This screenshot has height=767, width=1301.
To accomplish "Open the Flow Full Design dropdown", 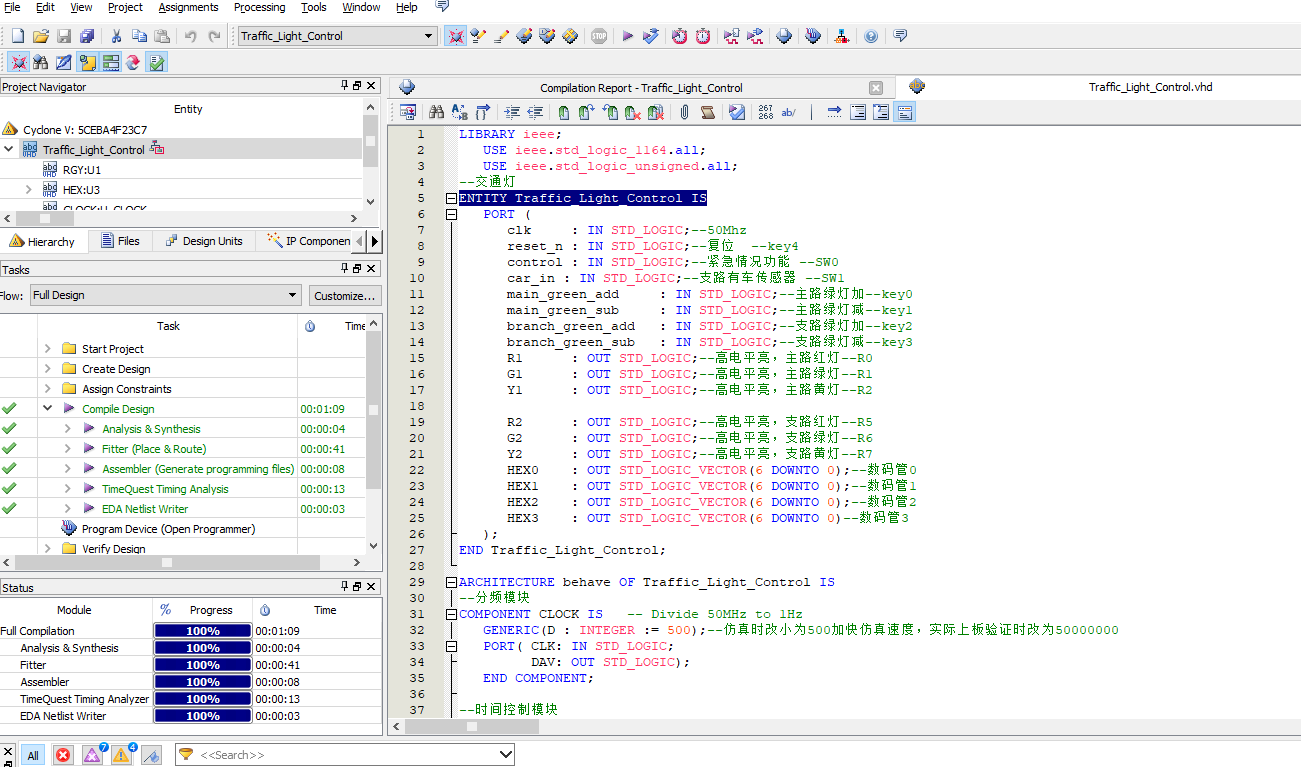I will [x=165, y=295].
